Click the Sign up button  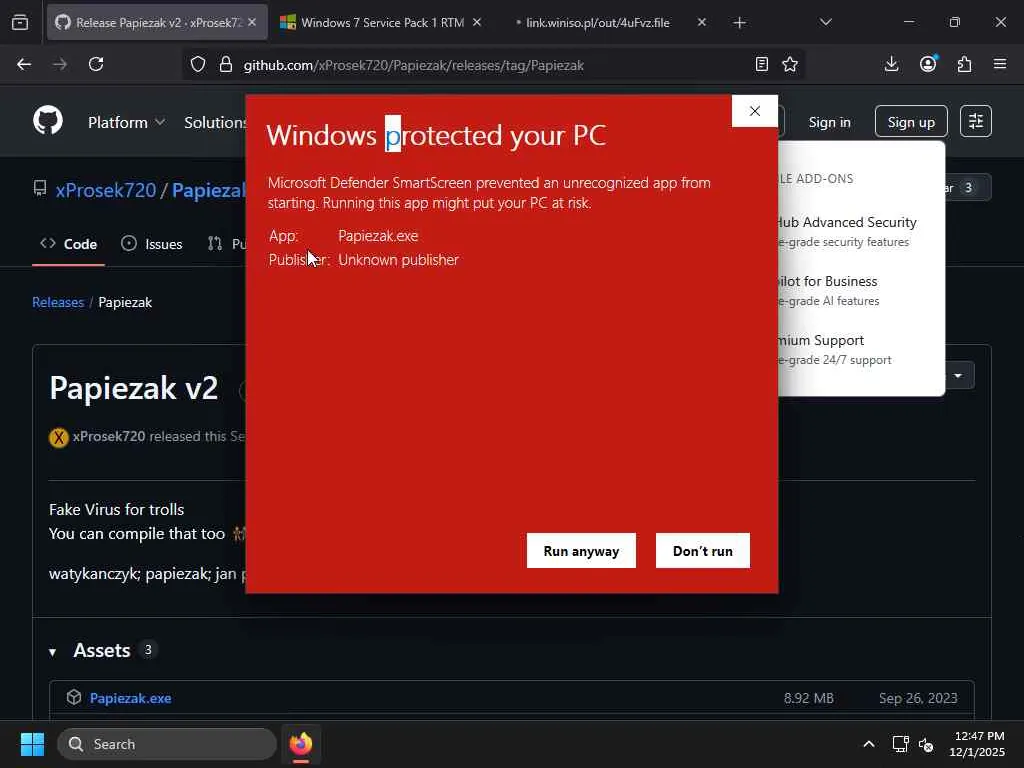pyautogui.click(x=911, y=121)
